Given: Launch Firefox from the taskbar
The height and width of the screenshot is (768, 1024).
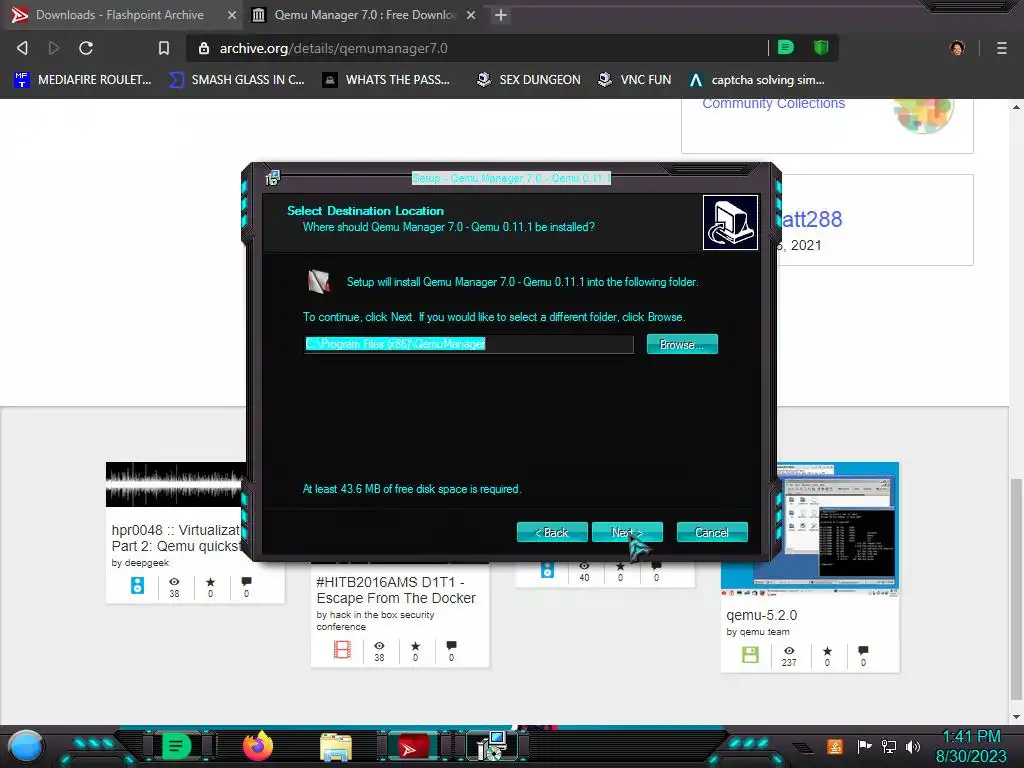Looking at the screenshot, I should point(257,746).
